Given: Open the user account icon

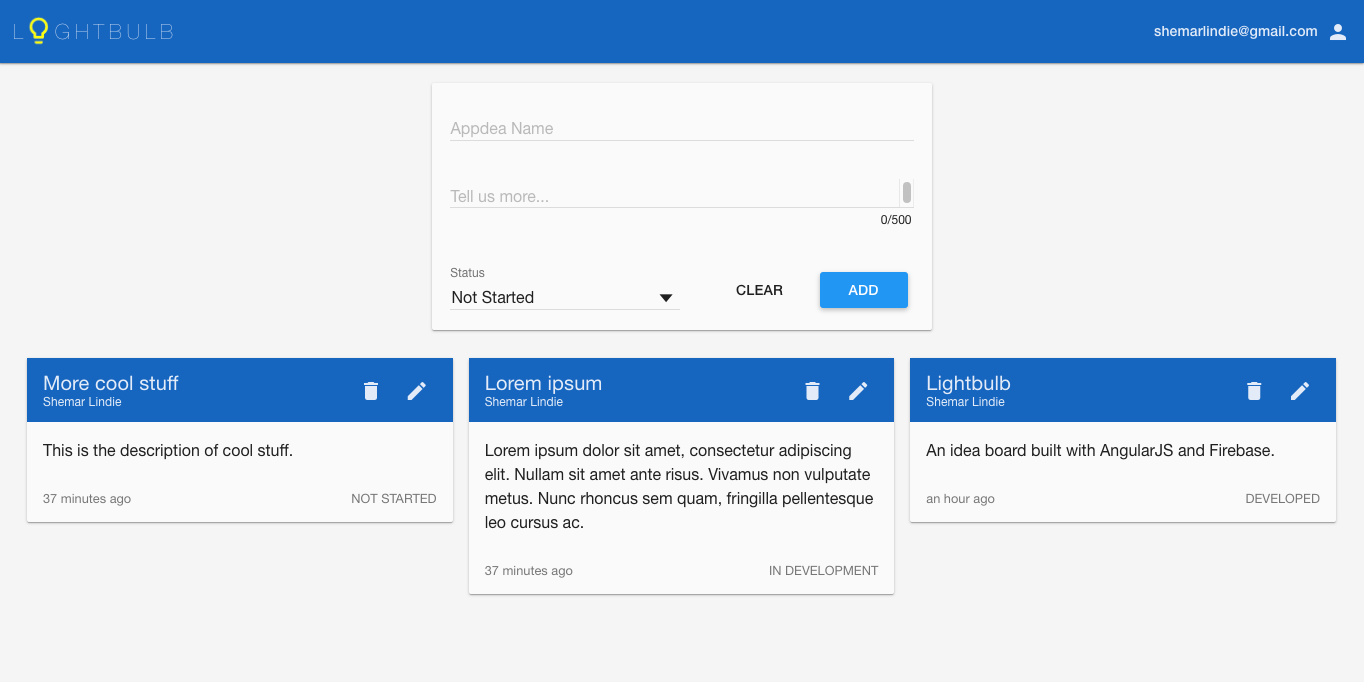Looking at the screenshot, I should tap(1338, 31).
